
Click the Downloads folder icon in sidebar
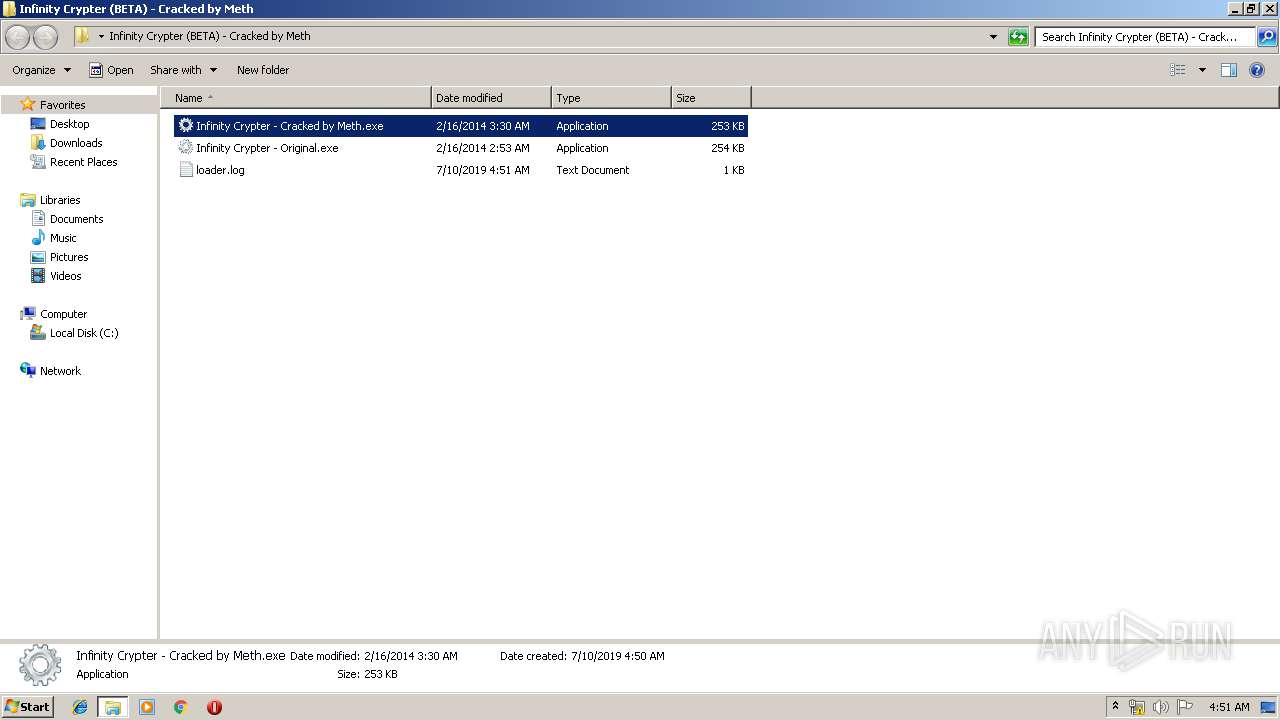38,143
